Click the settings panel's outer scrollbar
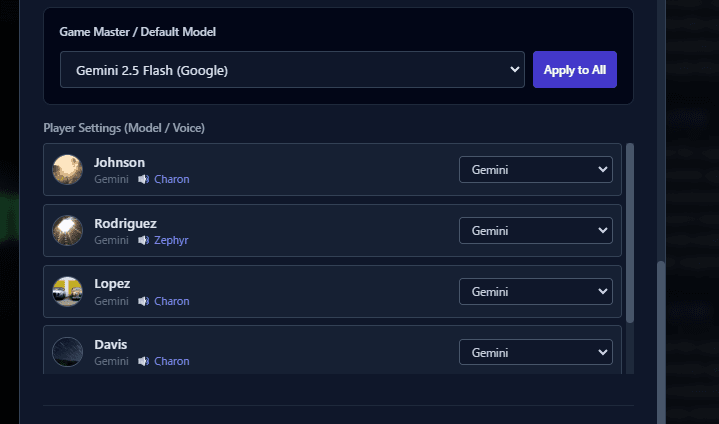Viewport: 719px width, 424px height. (x=659, y=340)
